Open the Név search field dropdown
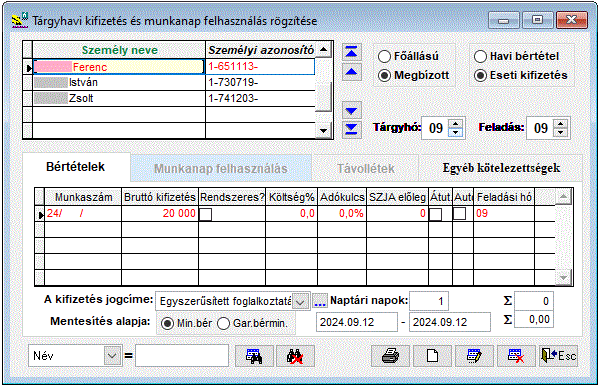This screenshot has width=599, height=386. pos(112,356)
